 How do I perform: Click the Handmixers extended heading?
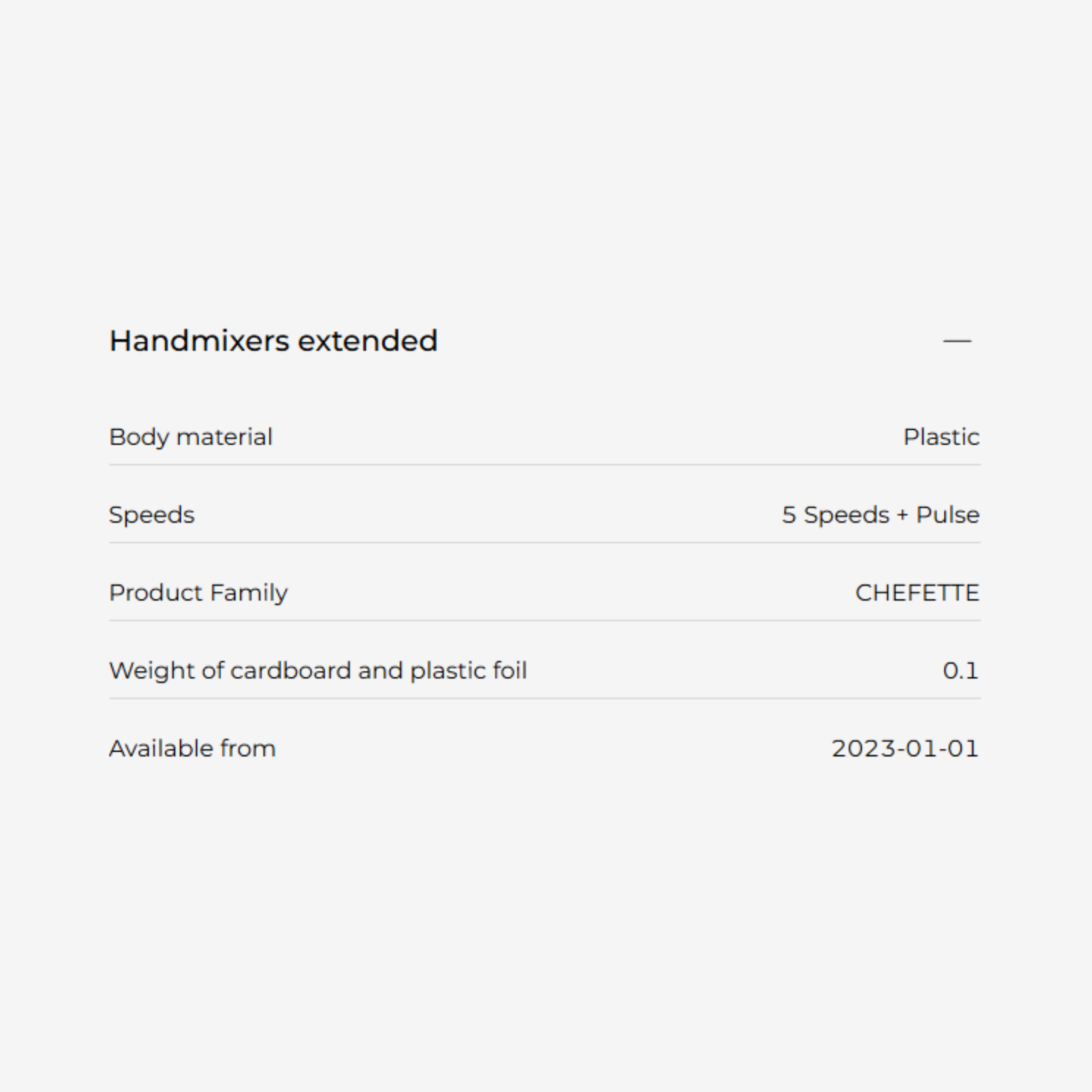pyautogui.click(x=273, y=341)
